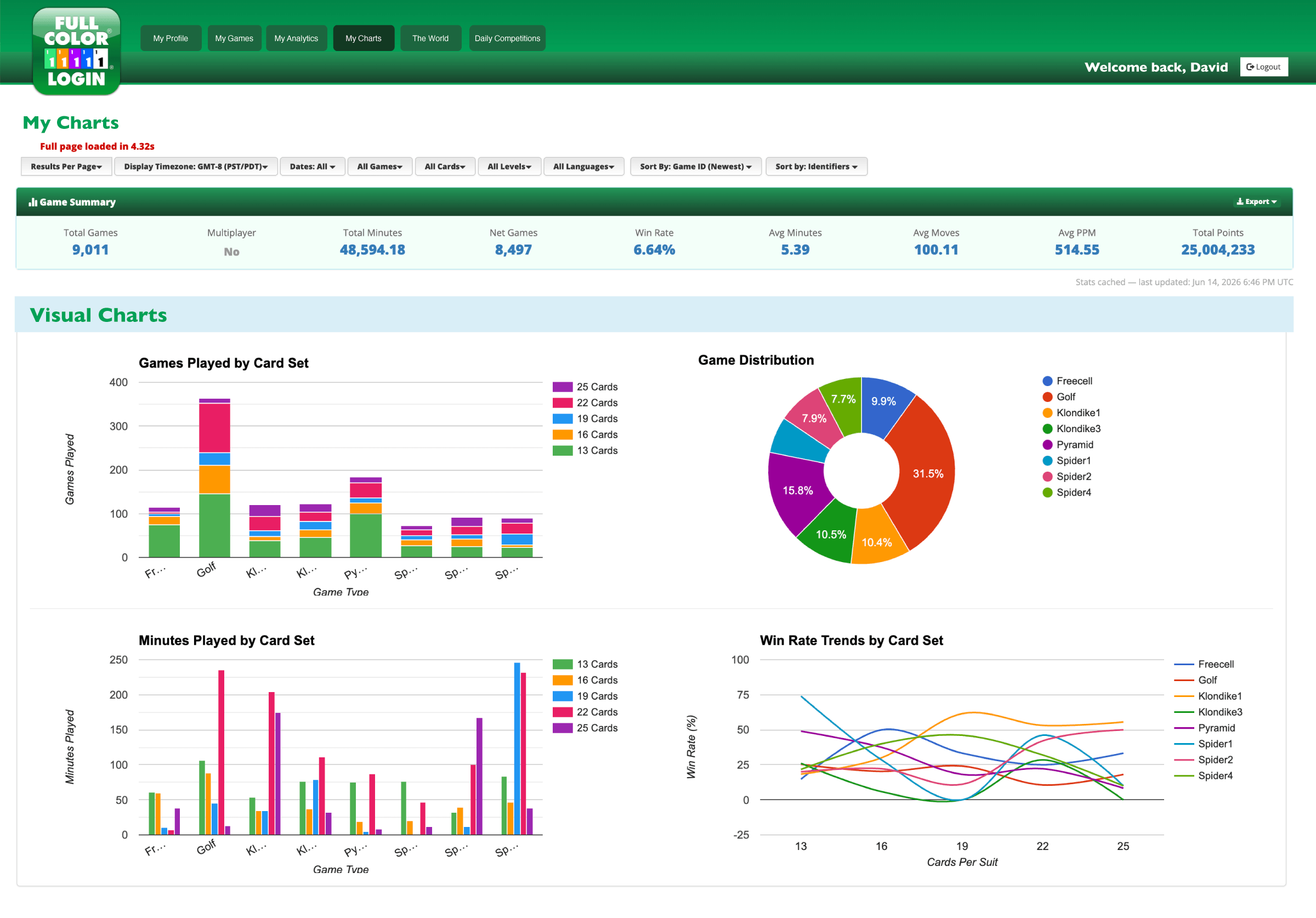Open the My Profile page
The image size is (1316, 918).
click(171, 38)
